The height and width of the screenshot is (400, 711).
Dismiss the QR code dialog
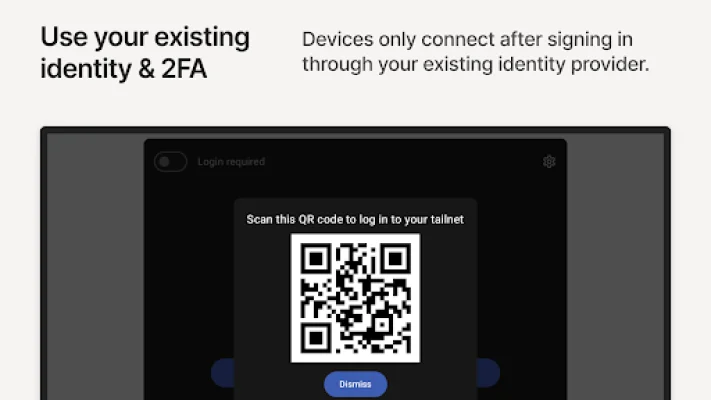point(356,384)
